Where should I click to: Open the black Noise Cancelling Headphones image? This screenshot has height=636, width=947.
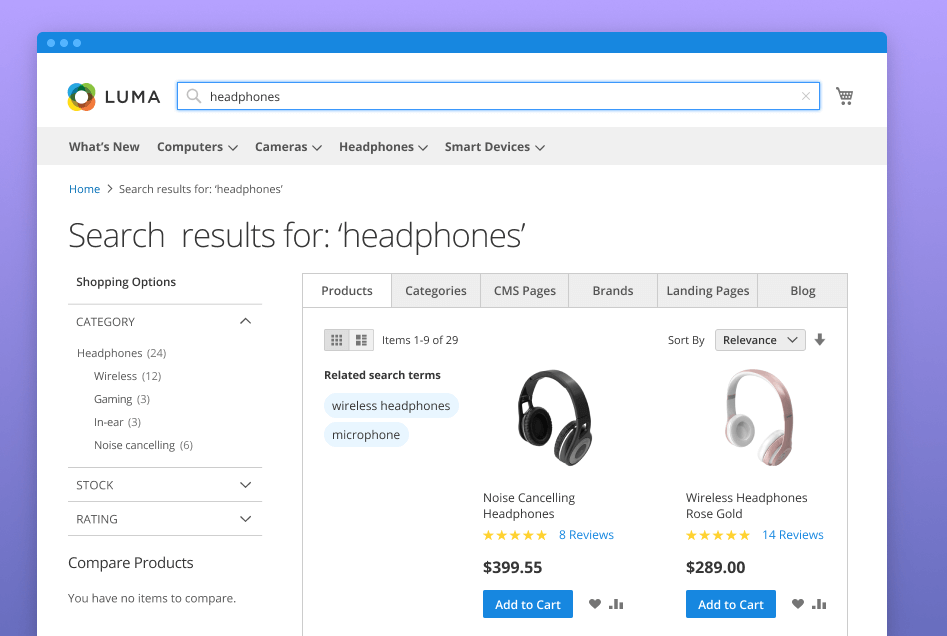[554, 417]
